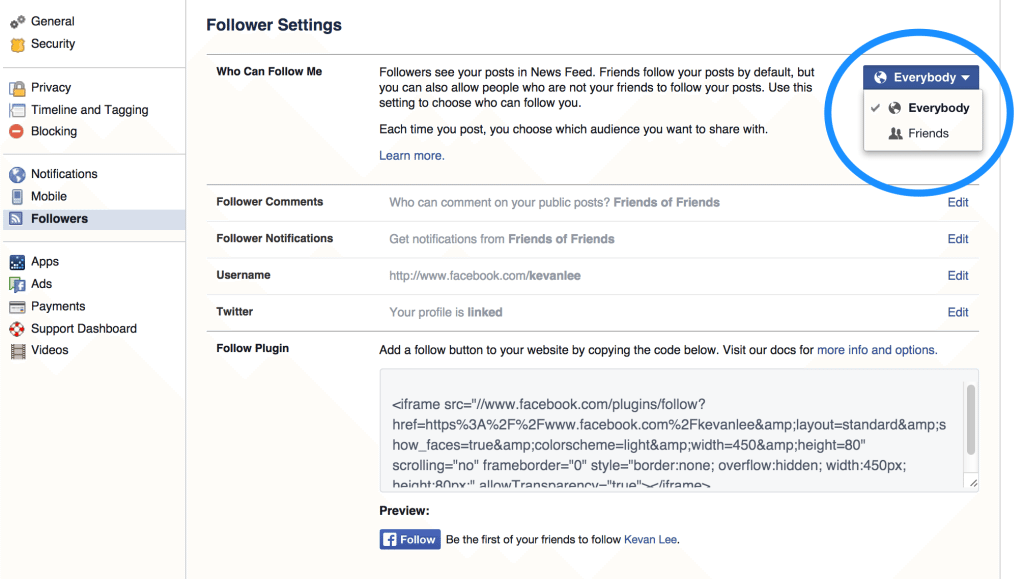Select the checkmarked Everybody option
Image resolution: width=1024 pixels, height=579 pixels.
click(929, 107)
